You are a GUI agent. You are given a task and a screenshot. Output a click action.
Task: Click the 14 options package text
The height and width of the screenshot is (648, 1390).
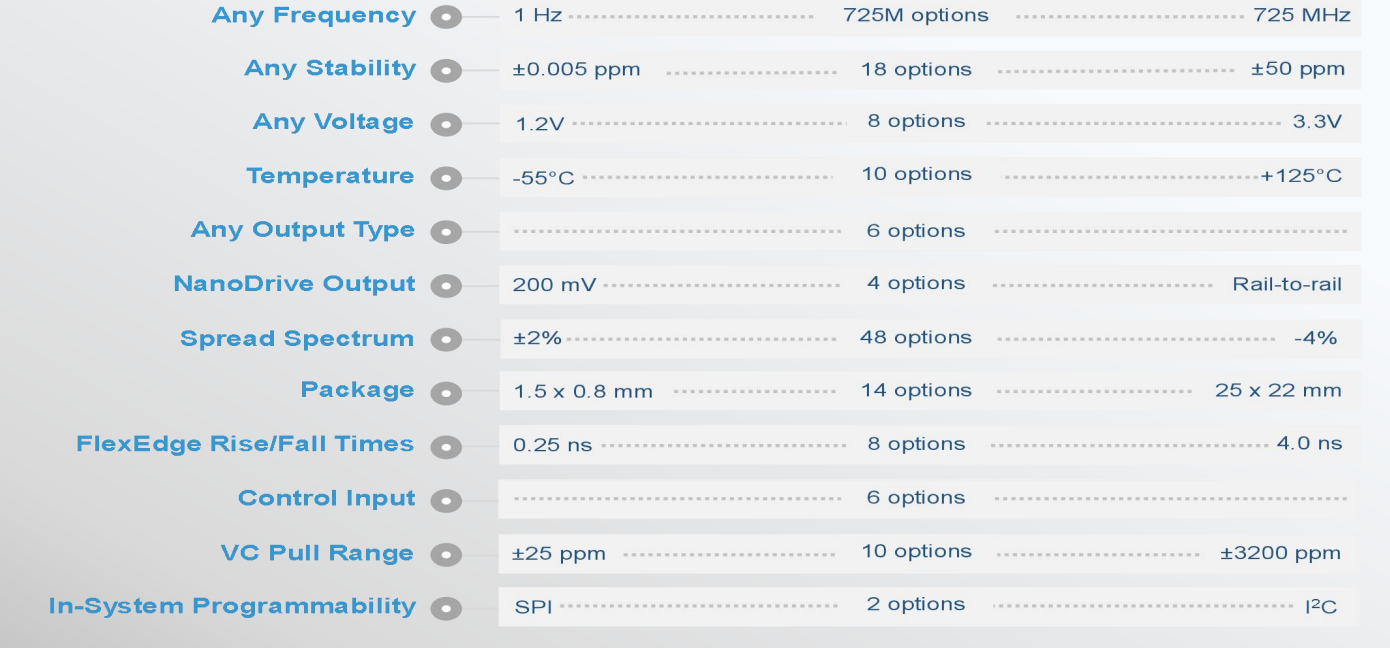[x=916, y=391]
